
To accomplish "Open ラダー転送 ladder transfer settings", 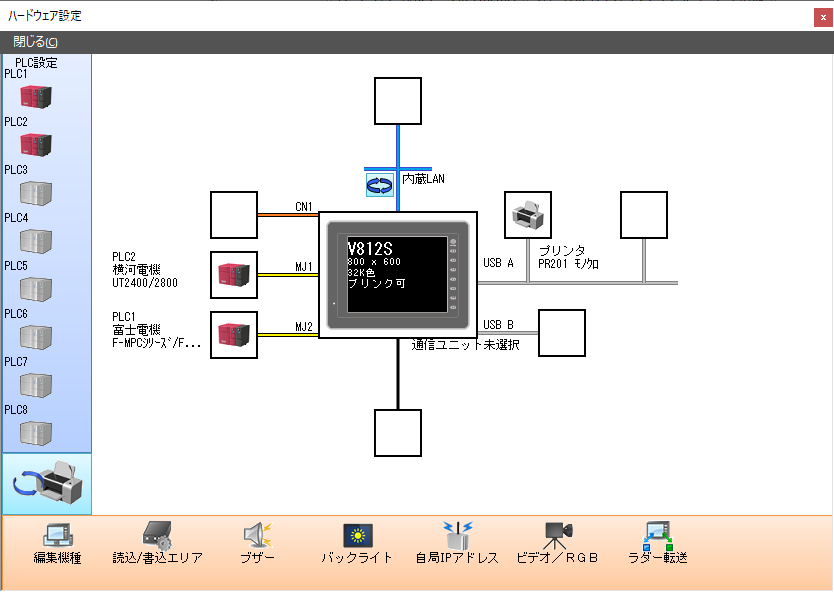I will pos(657,543).
